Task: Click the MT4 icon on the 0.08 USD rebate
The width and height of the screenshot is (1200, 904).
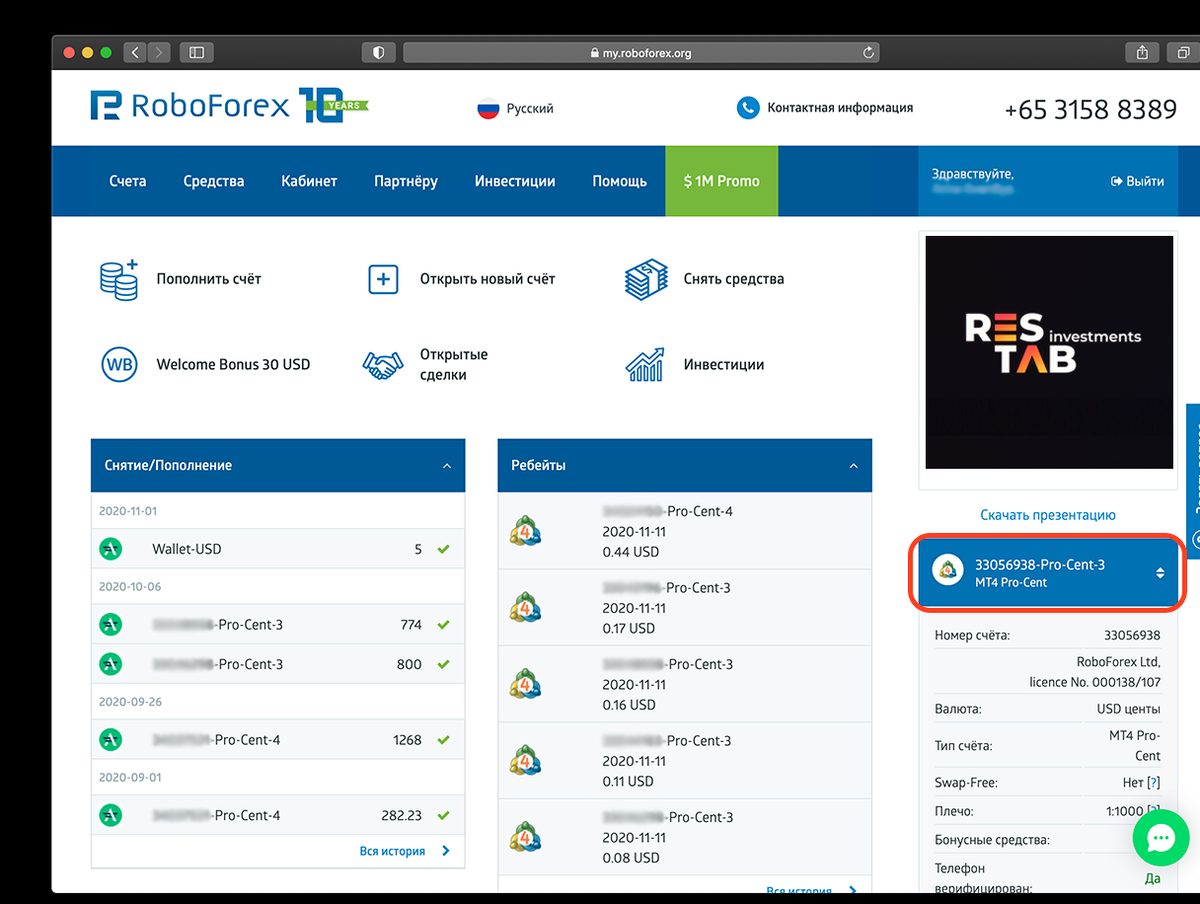Action: pyautogui.click(x=525, y=837)
